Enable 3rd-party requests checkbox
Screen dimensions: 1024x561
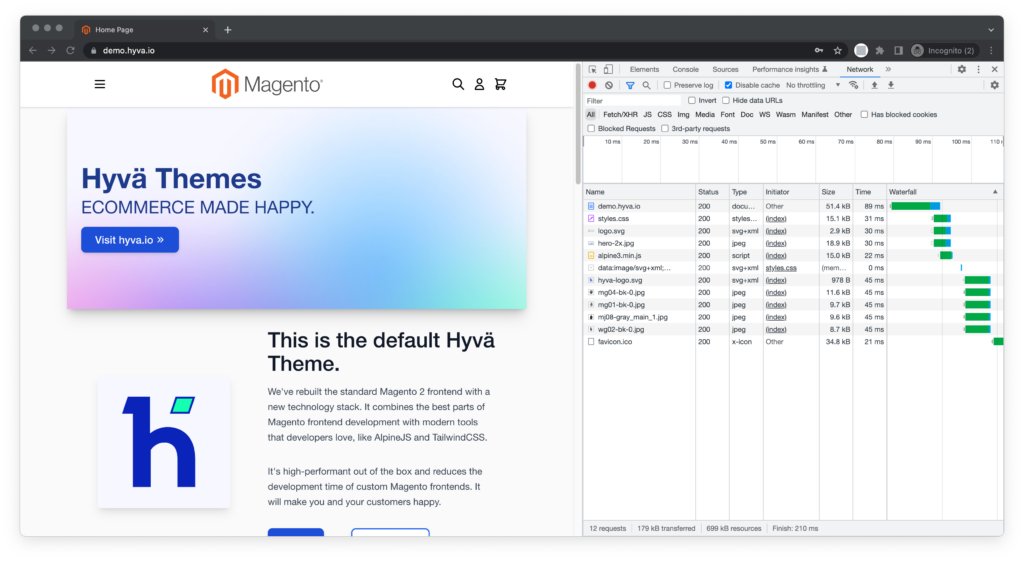click(x=665, y=129)
